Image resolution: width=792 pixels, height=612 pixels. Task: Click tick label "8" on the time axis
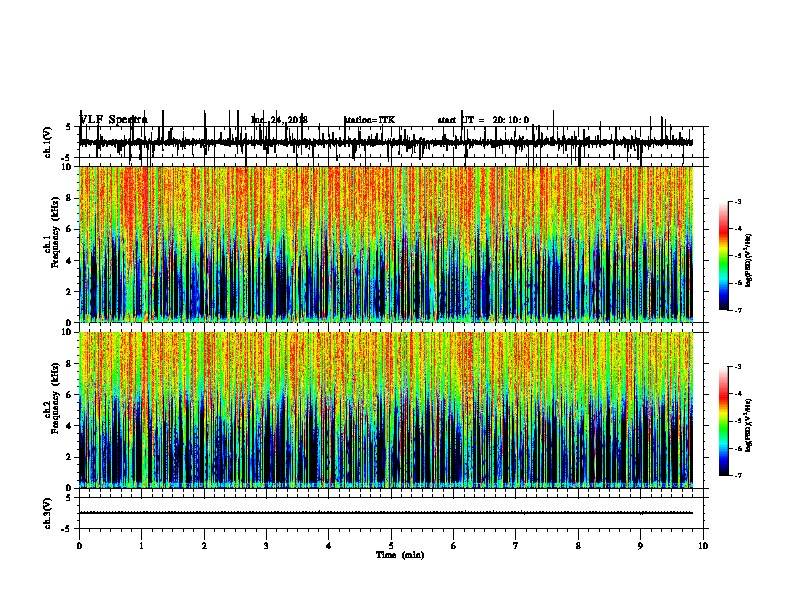[x=578, y=546]
